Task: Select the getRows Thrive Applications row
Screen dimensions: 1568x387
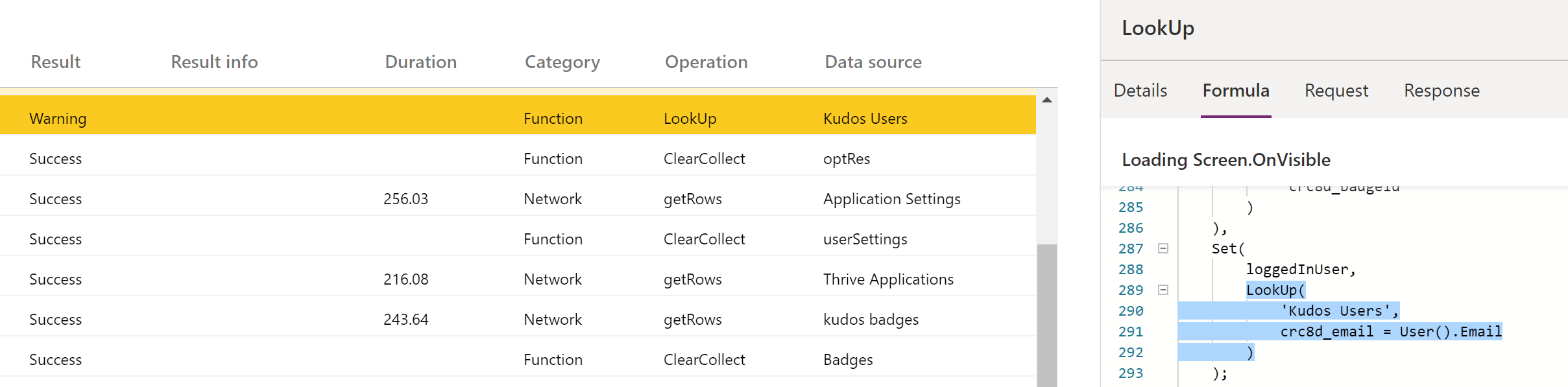Action: pyautogui.click(x=518, y=279)
